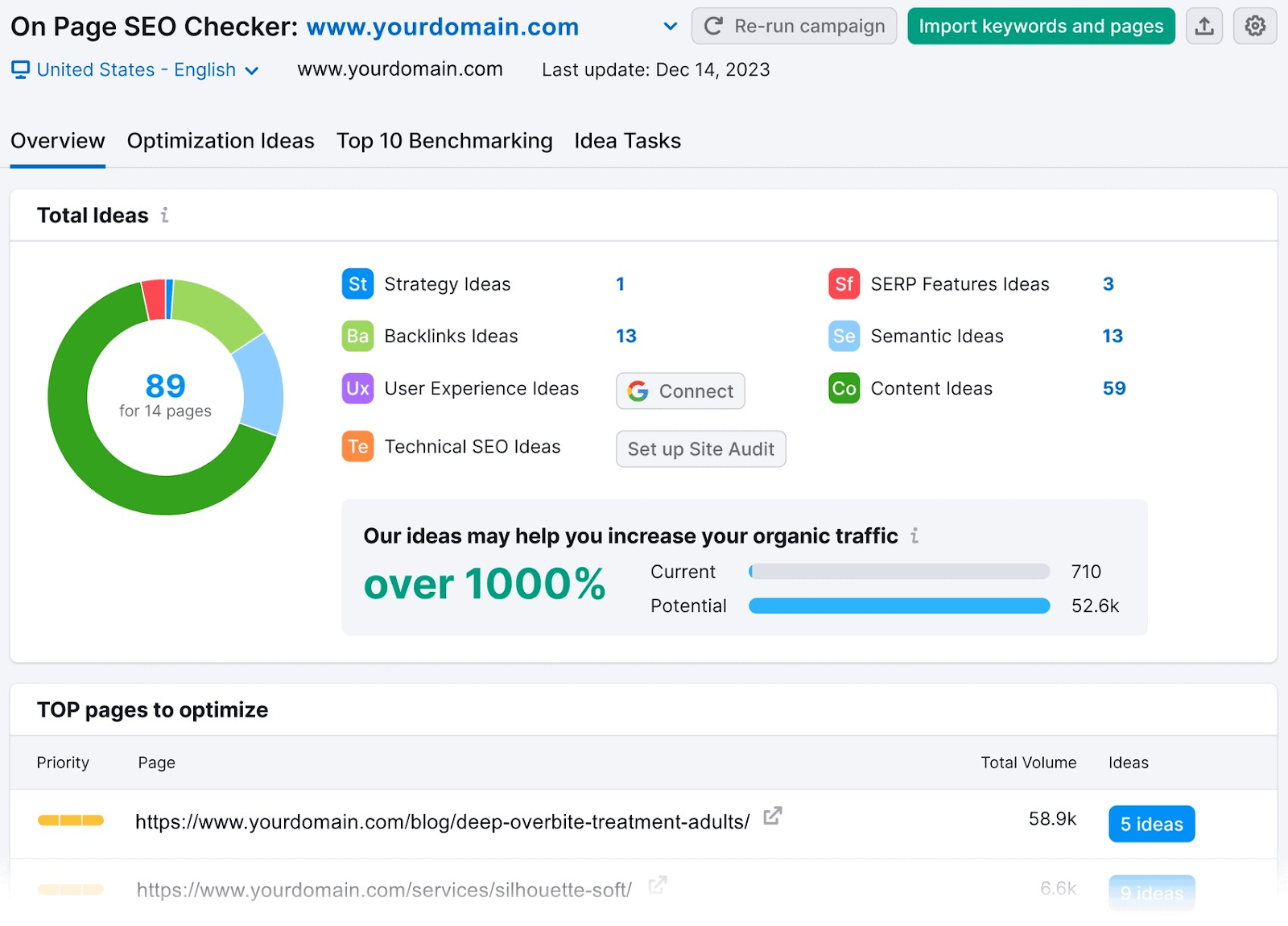Expand the domain selector chevron
Screen dimensions: 1288x926
point(671,27)
